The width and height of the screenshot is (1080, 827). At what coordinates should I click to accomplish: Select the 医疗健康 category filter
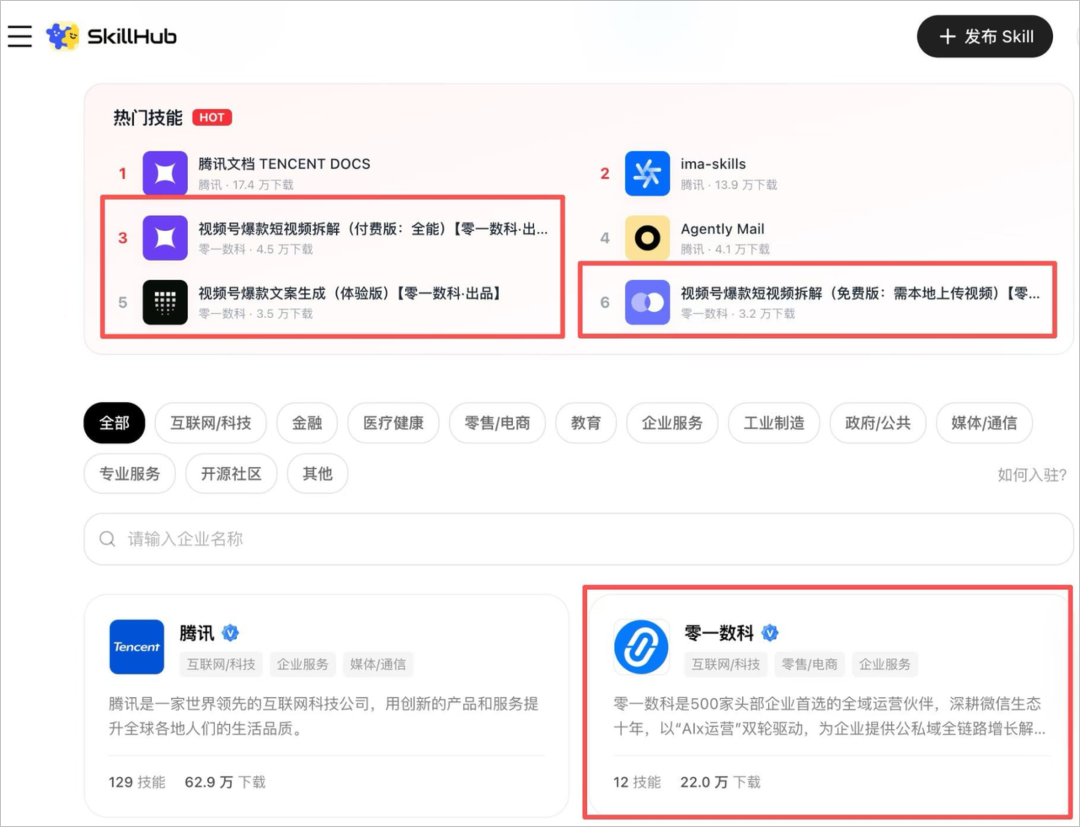pyautogui.click(x=393, y=423)
